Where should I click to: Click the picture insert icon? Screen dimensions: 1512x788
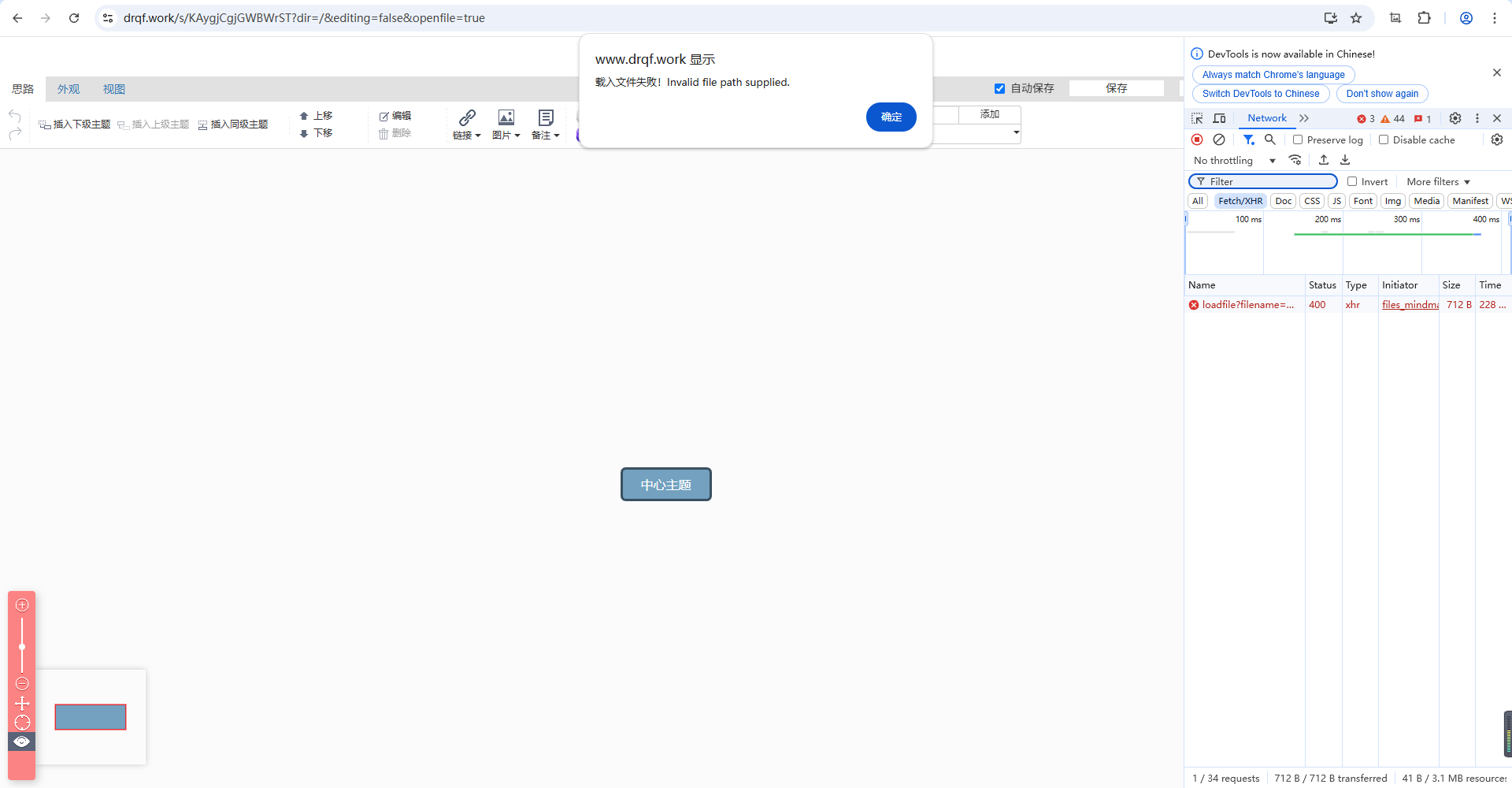pos(506,117)
